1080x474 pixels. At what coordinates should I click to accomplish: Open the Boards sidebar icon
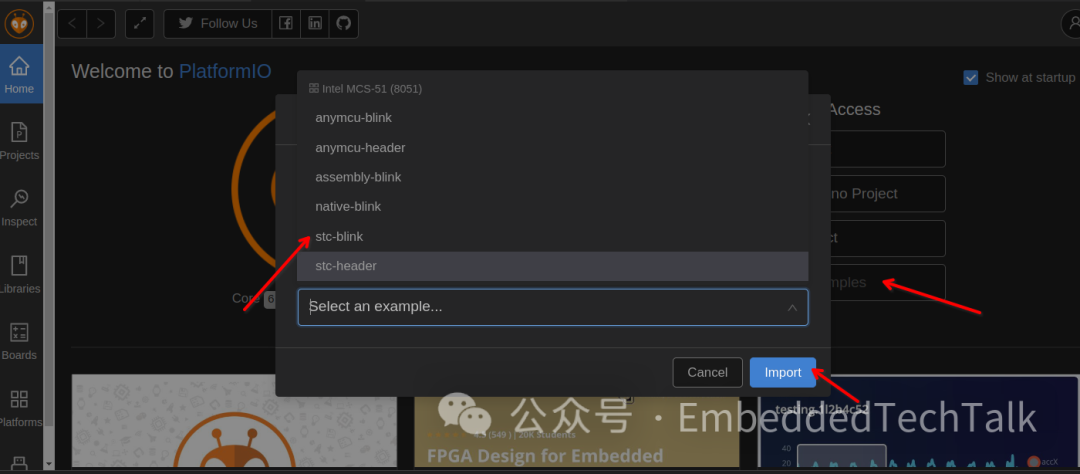coord(19,340)
